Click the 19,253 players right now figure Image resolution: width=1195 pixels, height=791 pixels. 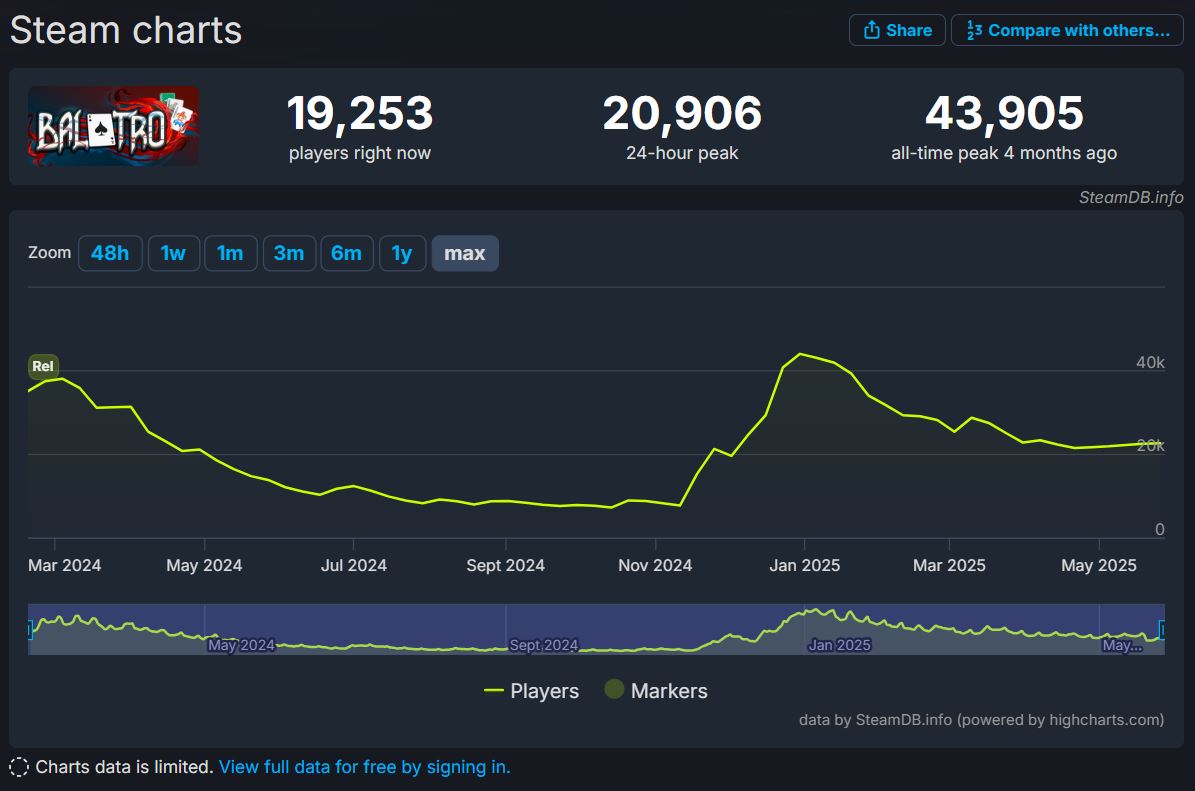(x=360, y=114)
